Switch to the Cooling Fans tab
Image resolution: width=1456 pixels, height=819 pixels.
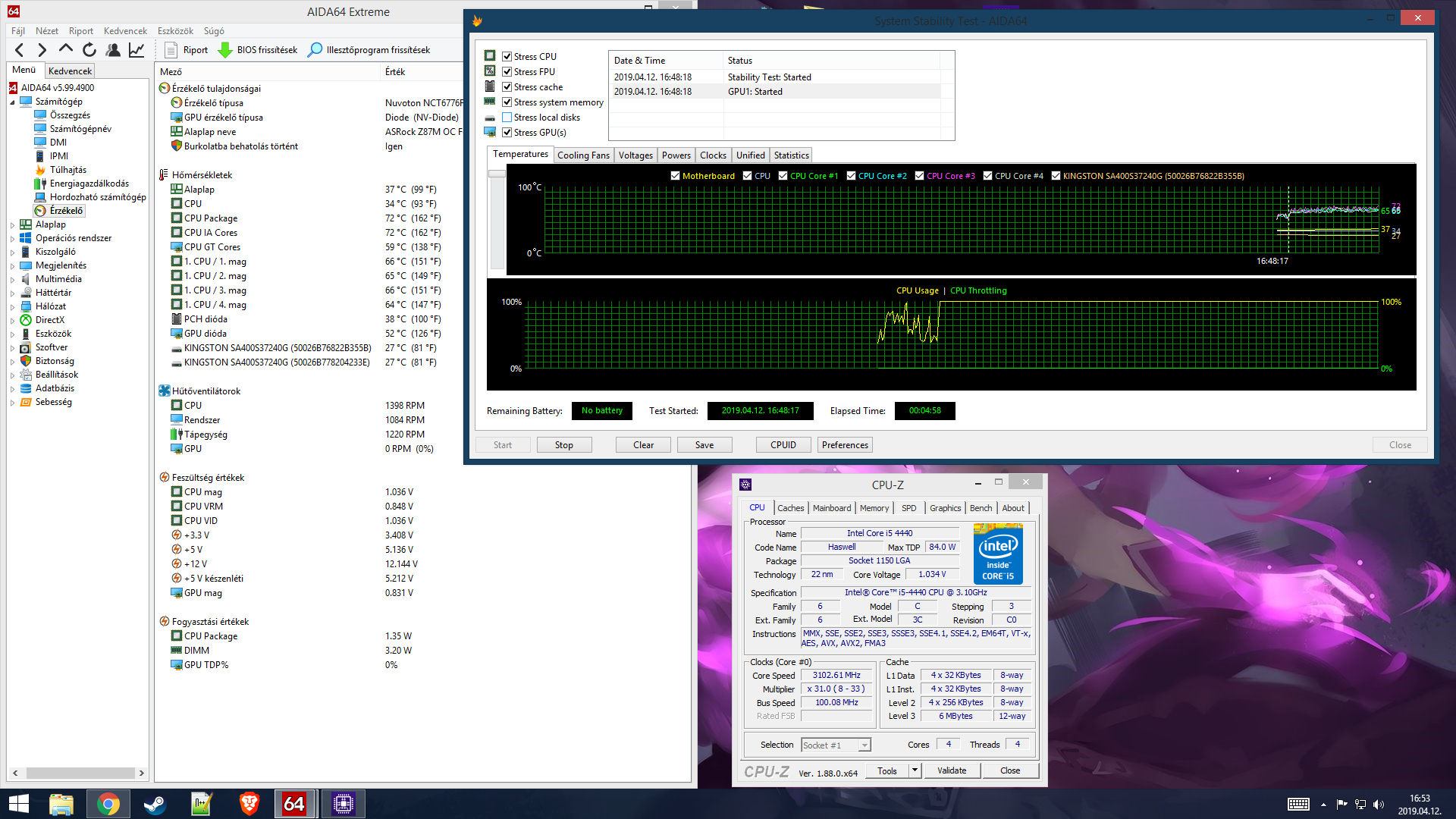click(x=582, y=155)
